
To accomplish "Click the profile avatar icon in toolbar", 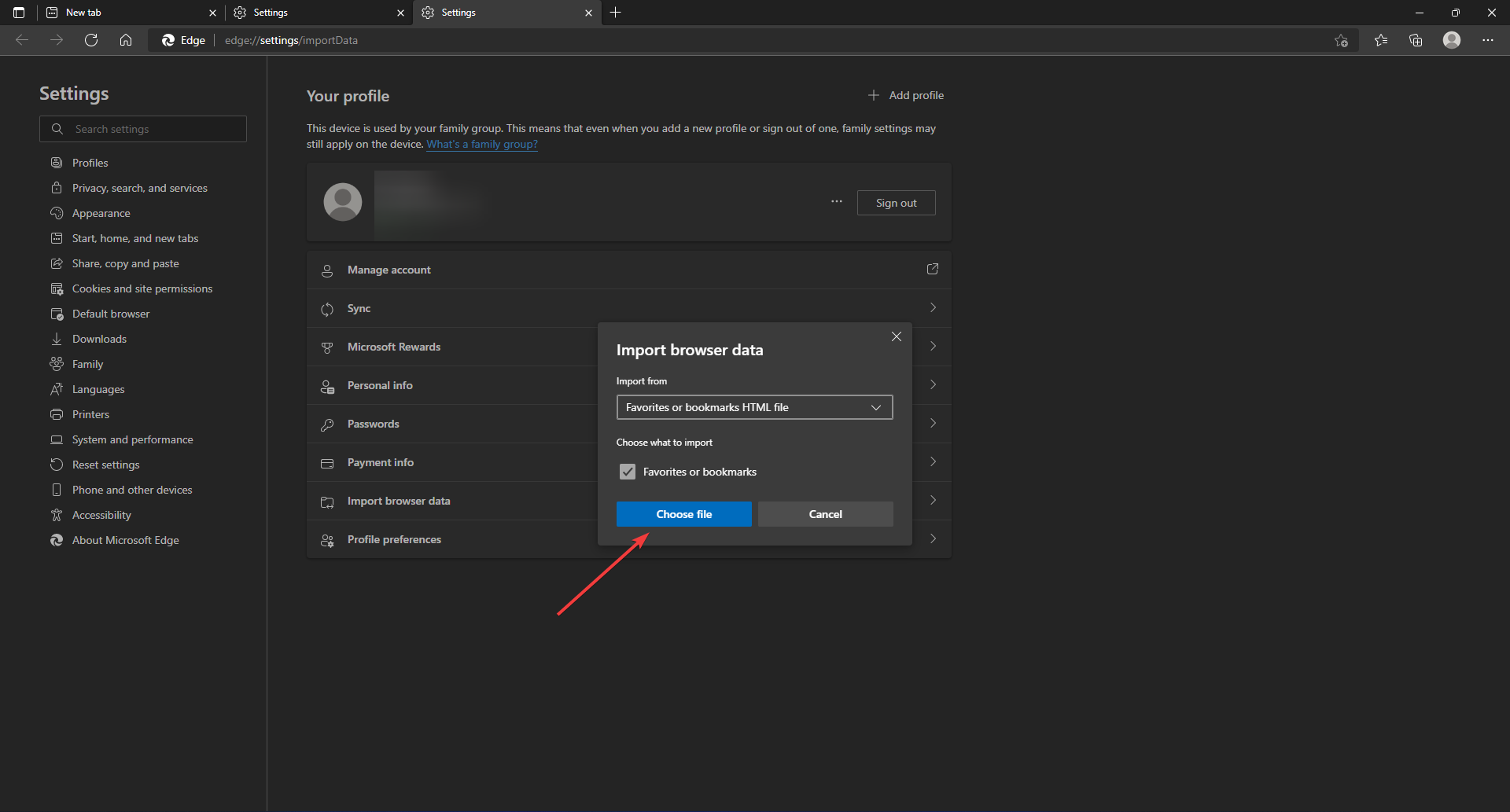I will (x=1451, y=40).
